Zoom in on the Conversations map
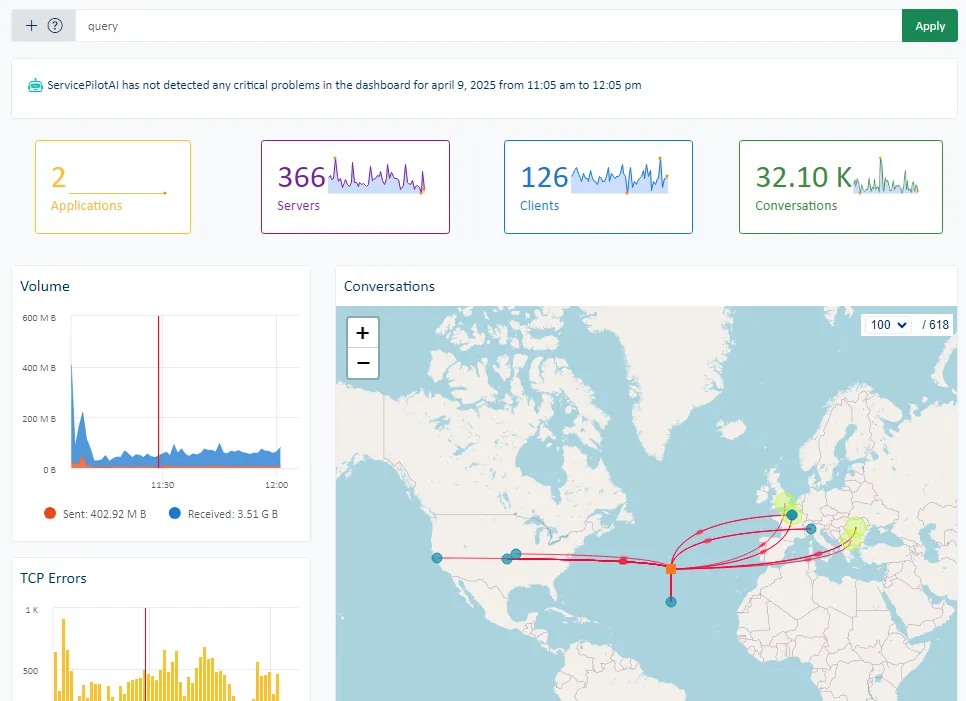 [x=362, y=333]
